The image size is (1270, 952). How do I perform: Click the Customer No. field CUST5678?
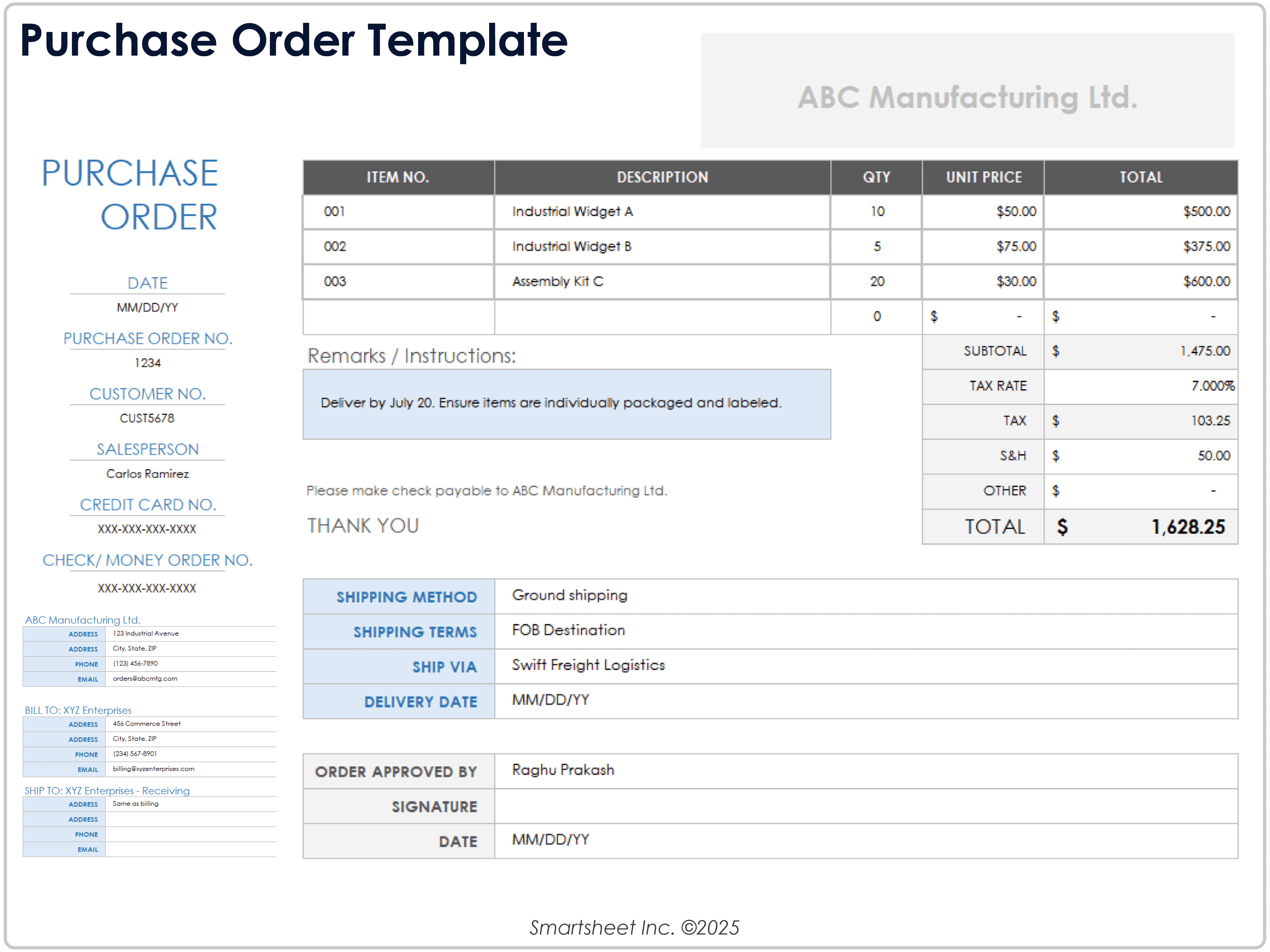[147, 418]
